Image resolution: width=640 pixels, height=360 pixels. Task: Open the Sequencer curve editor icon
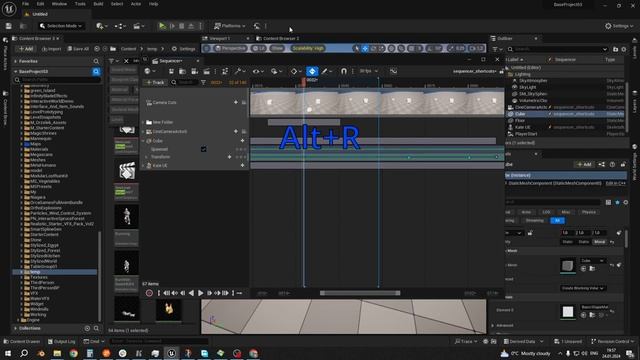point(393,71)
